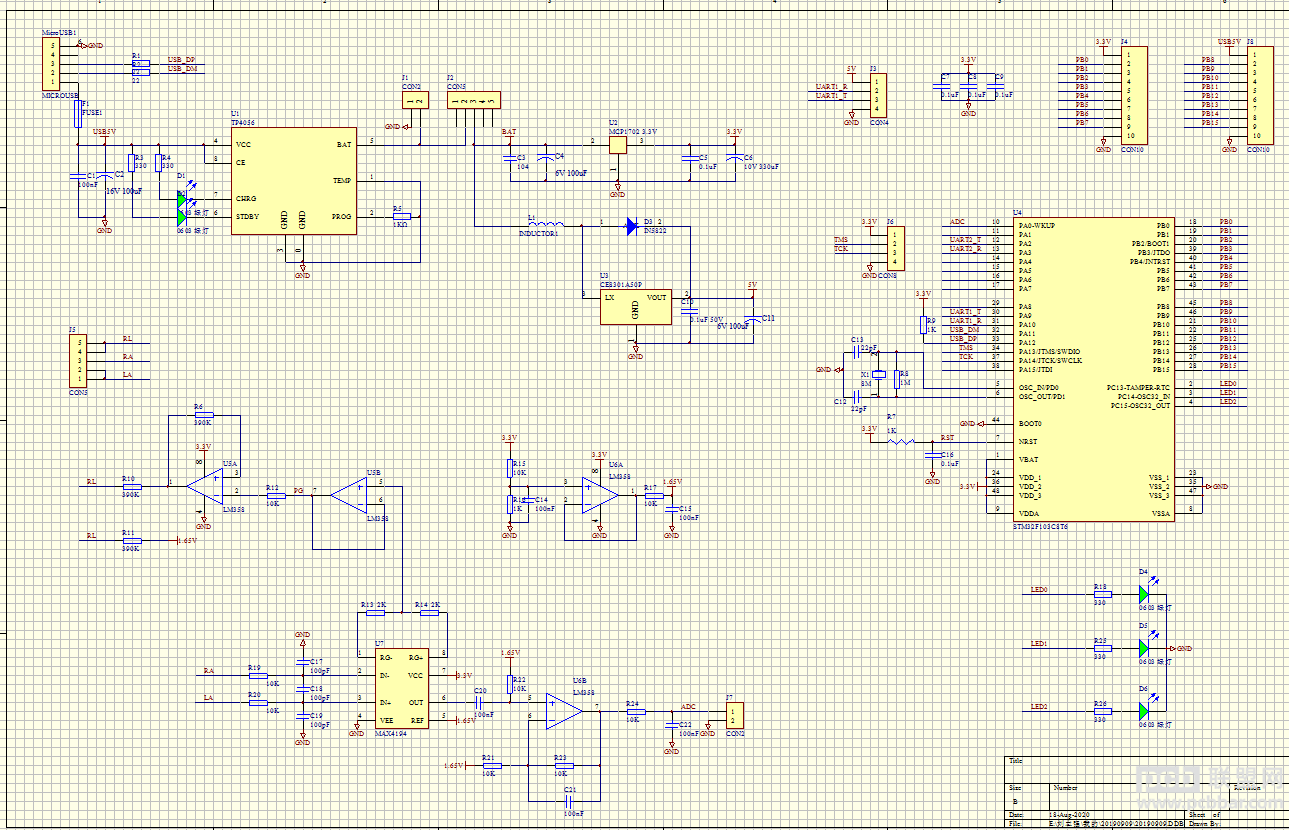The height and width of the screenshot is (830, 1289).
Task: Click the NRST pin name on U4
Action: 1028,441
